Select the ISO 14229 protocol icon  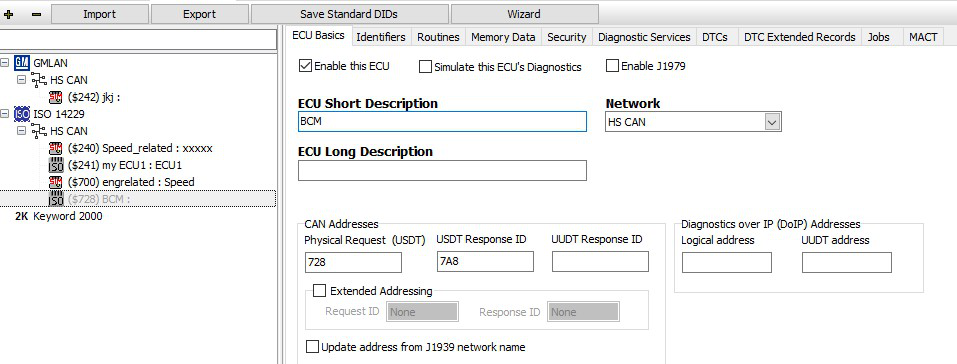22,114
